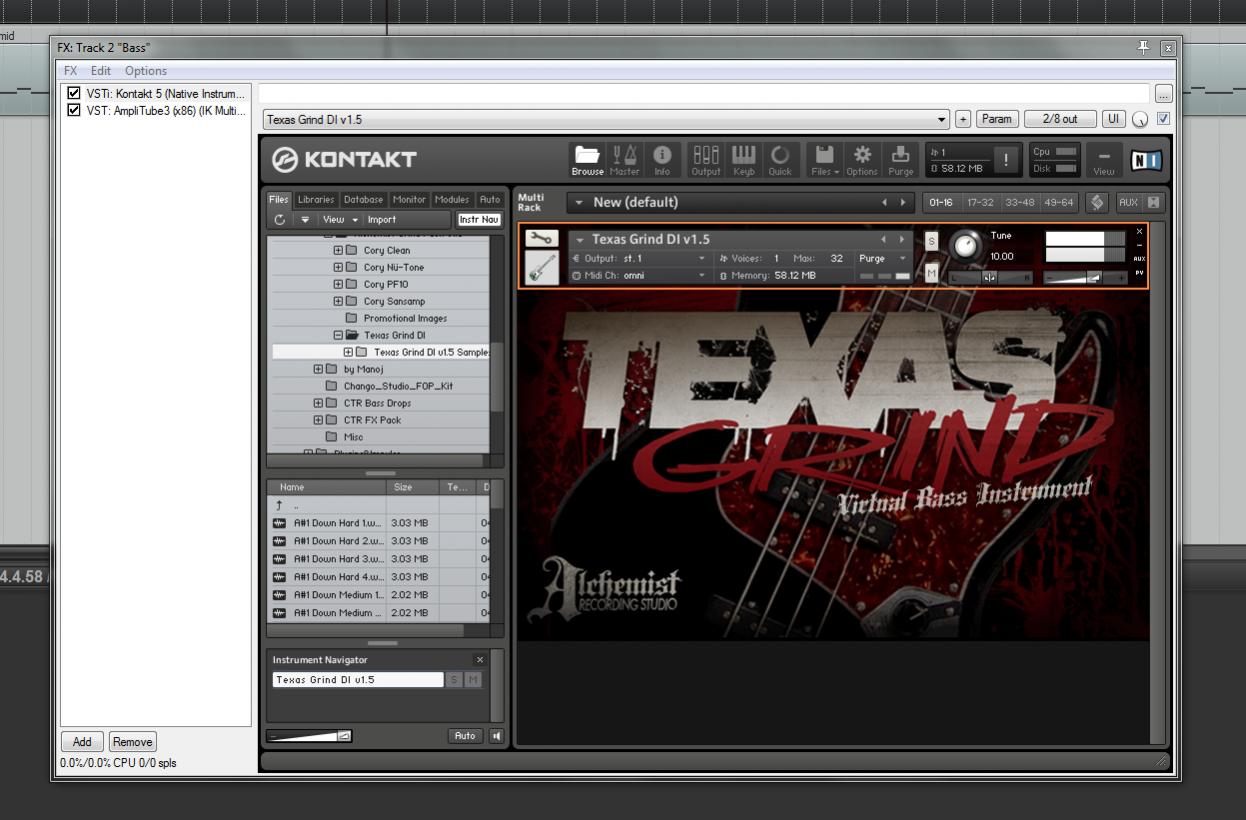Toggle plugin bypass checkbox near UI

coord(1163,119)
